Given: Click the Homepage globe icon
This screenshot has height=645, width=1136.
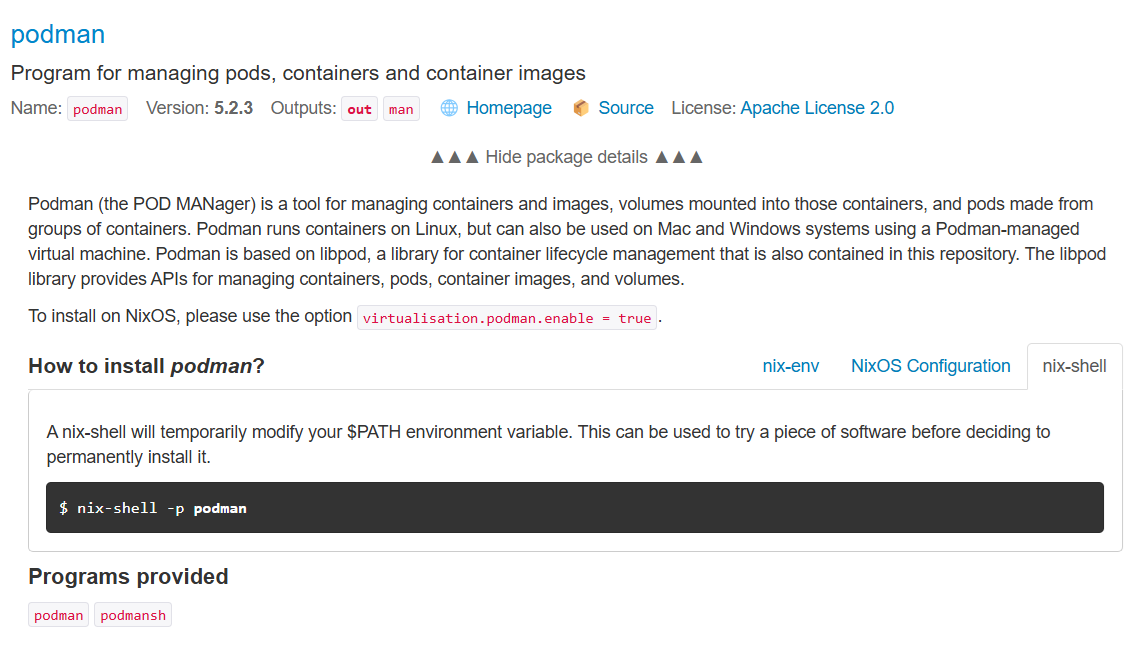Looking at the screenshot, I should [449, 108].
